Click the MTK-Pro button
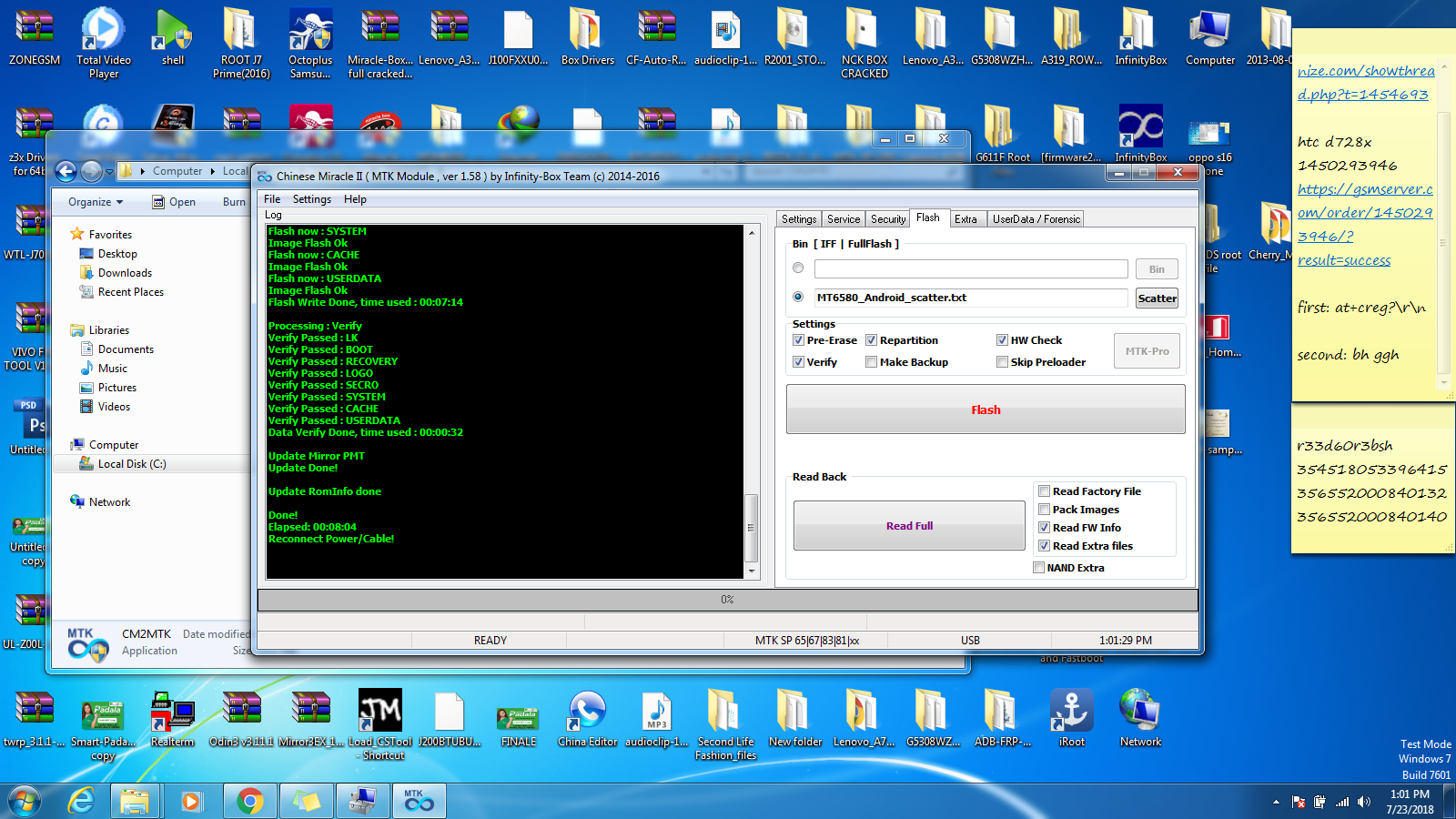 click(x=1148, y=351)
